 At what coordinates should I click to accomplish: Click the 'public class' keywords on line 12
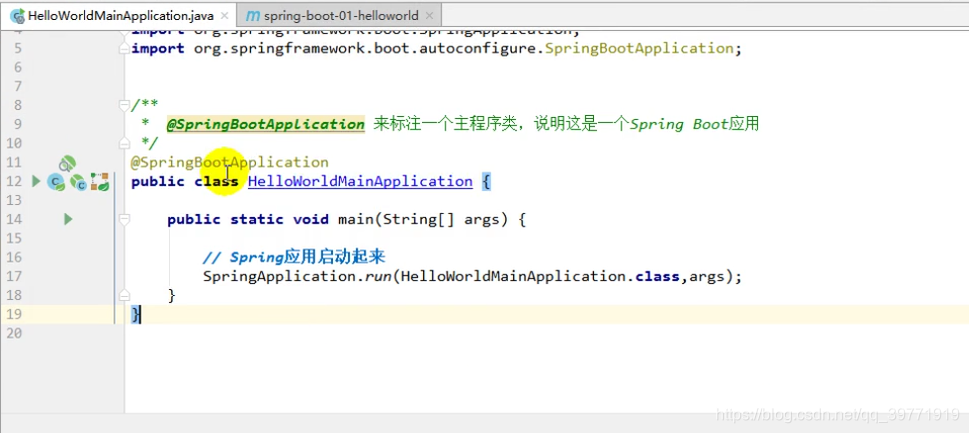pyautogui.click(x=185, y=181)
